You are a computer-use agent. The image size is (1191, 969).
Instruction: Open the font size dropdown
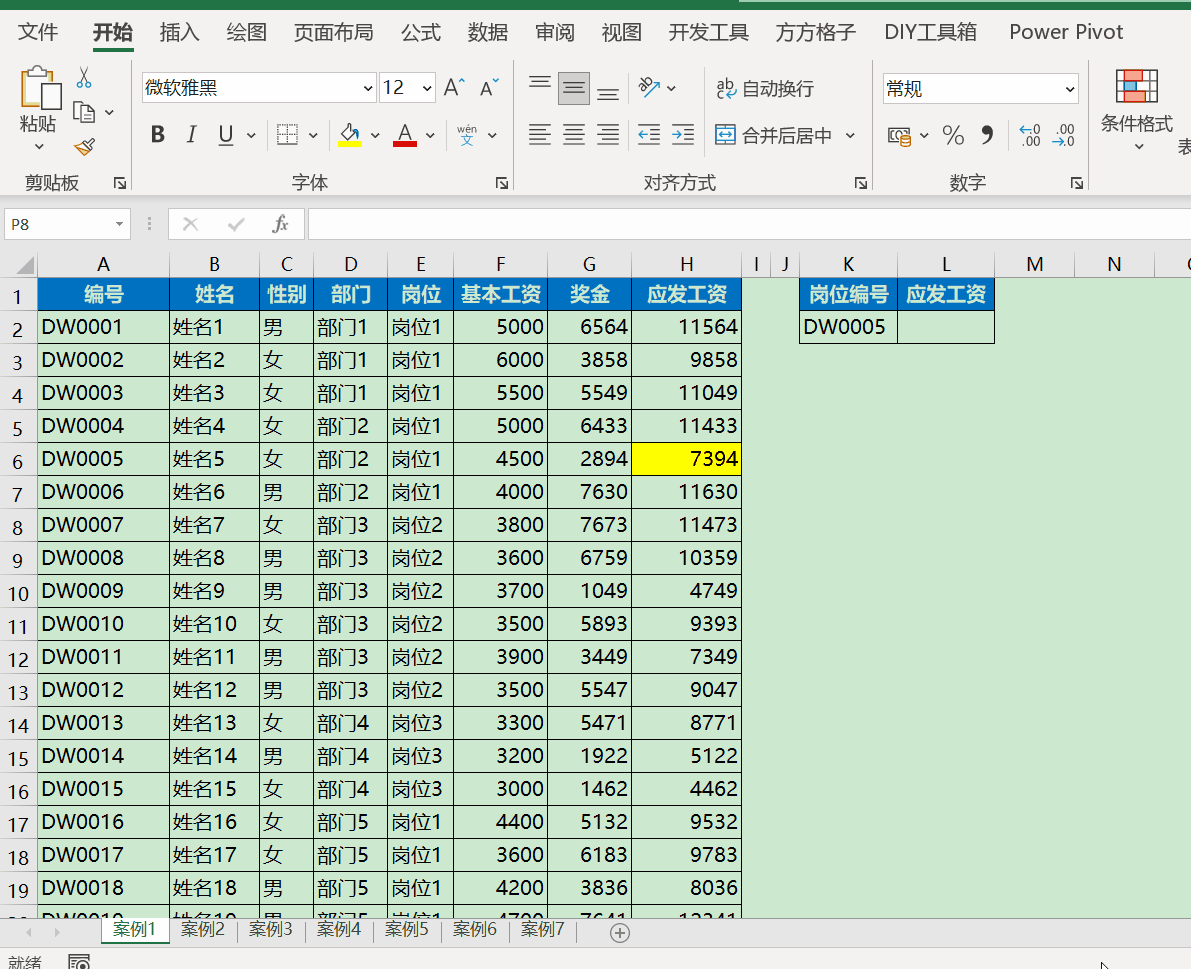click(428, 88)
